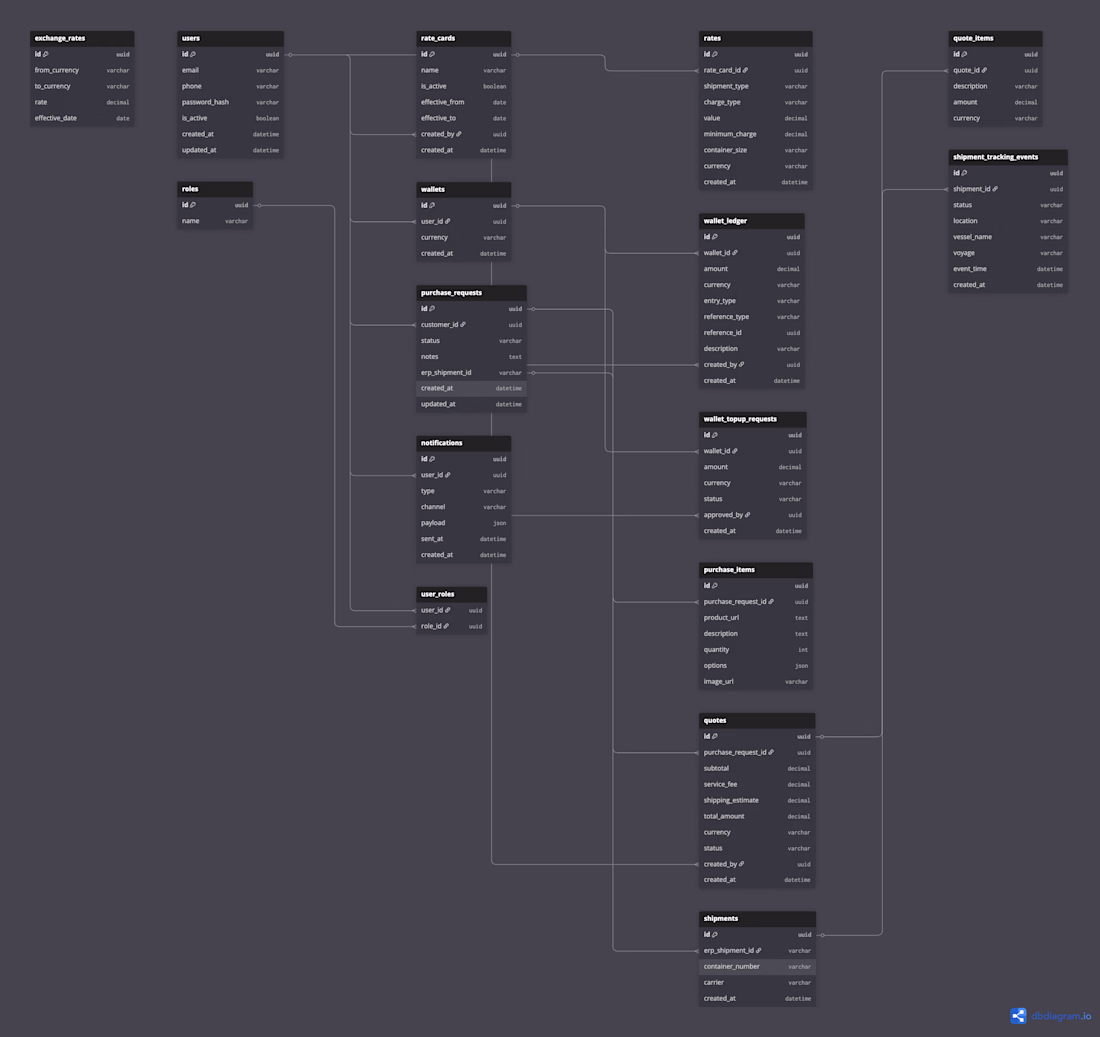1100x1037 pixels.
Task: Select the carrier field row
Action: [x=758, y=983]
